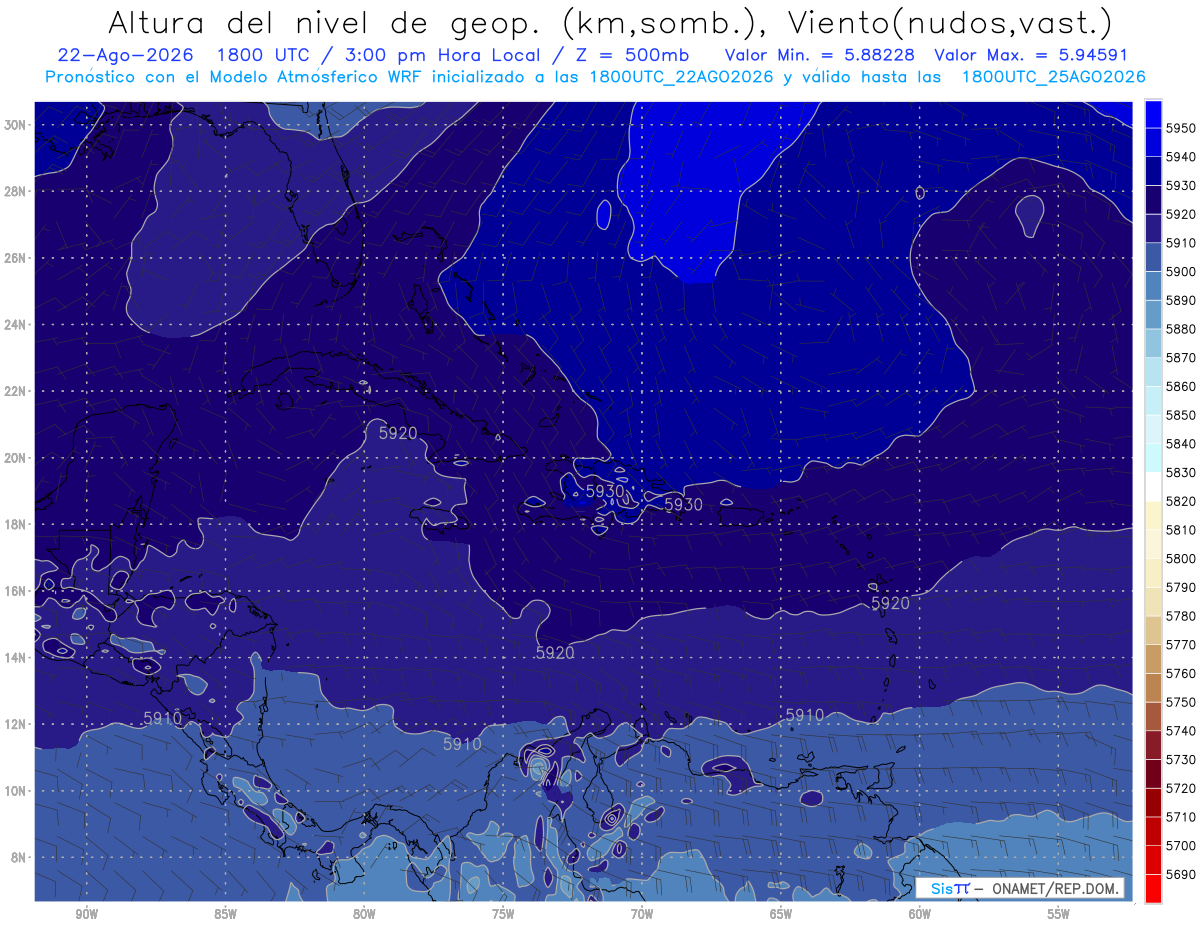The image size is (1200, 927).
Task: Click the 'Valor Min. = 5.88228' value
Action: [x=820, y=56]
